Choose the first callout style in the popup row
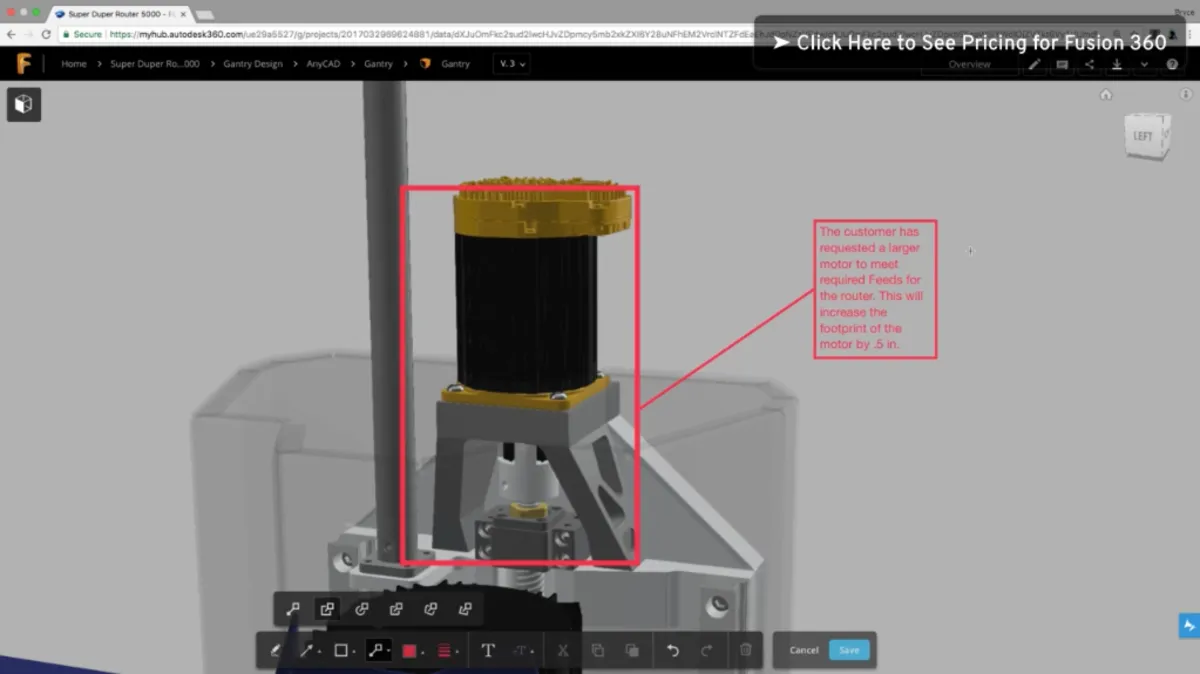1200x674 pixels. click(293, 608)
